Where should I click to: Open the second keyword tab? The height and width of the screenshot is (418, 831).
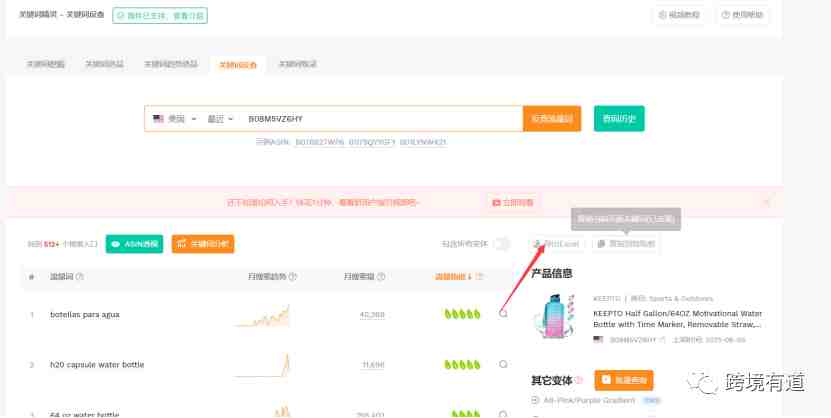click(x=104, y=64)
